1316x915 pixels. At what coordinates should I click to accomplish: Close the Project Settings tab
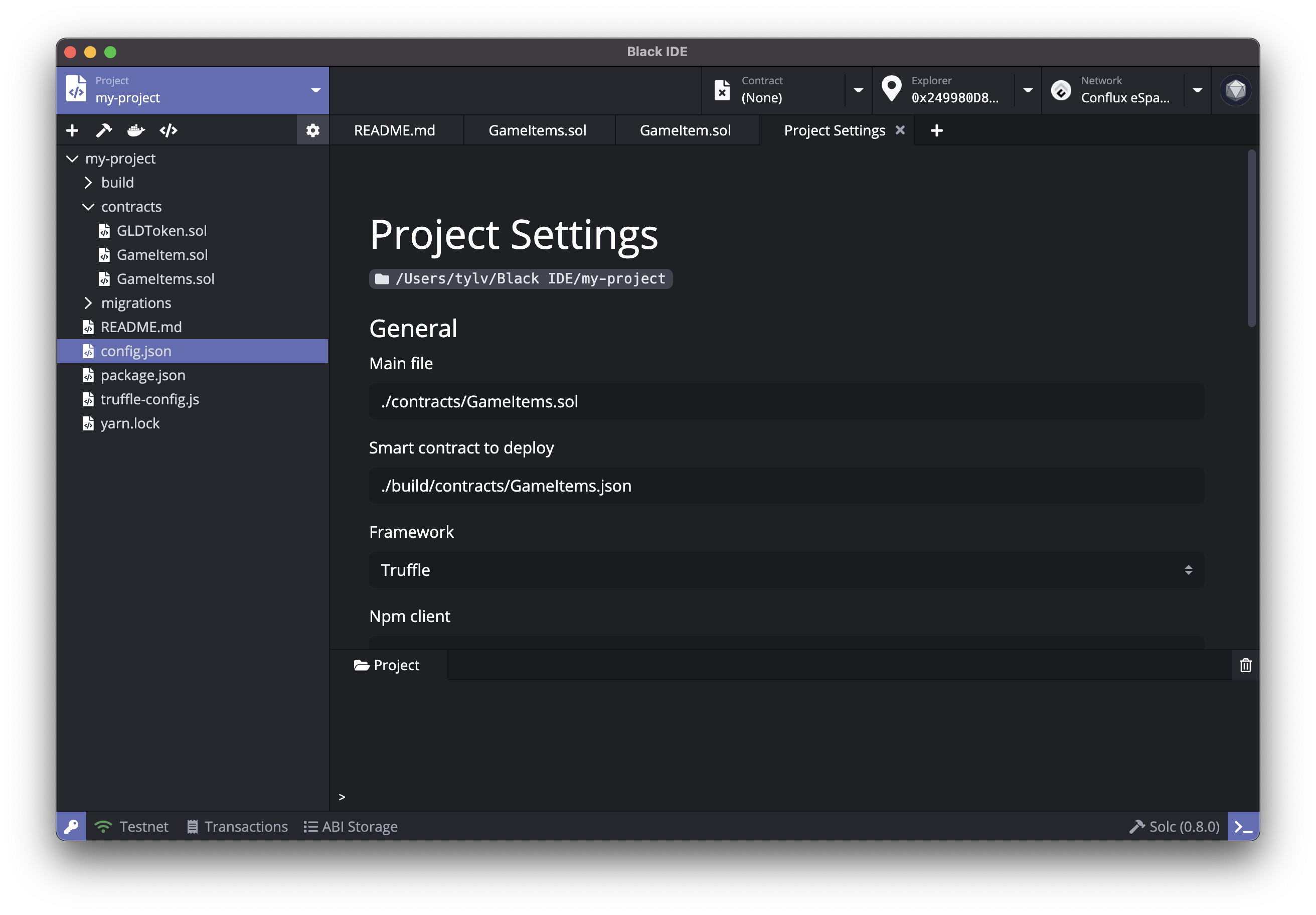pos(900,130)
